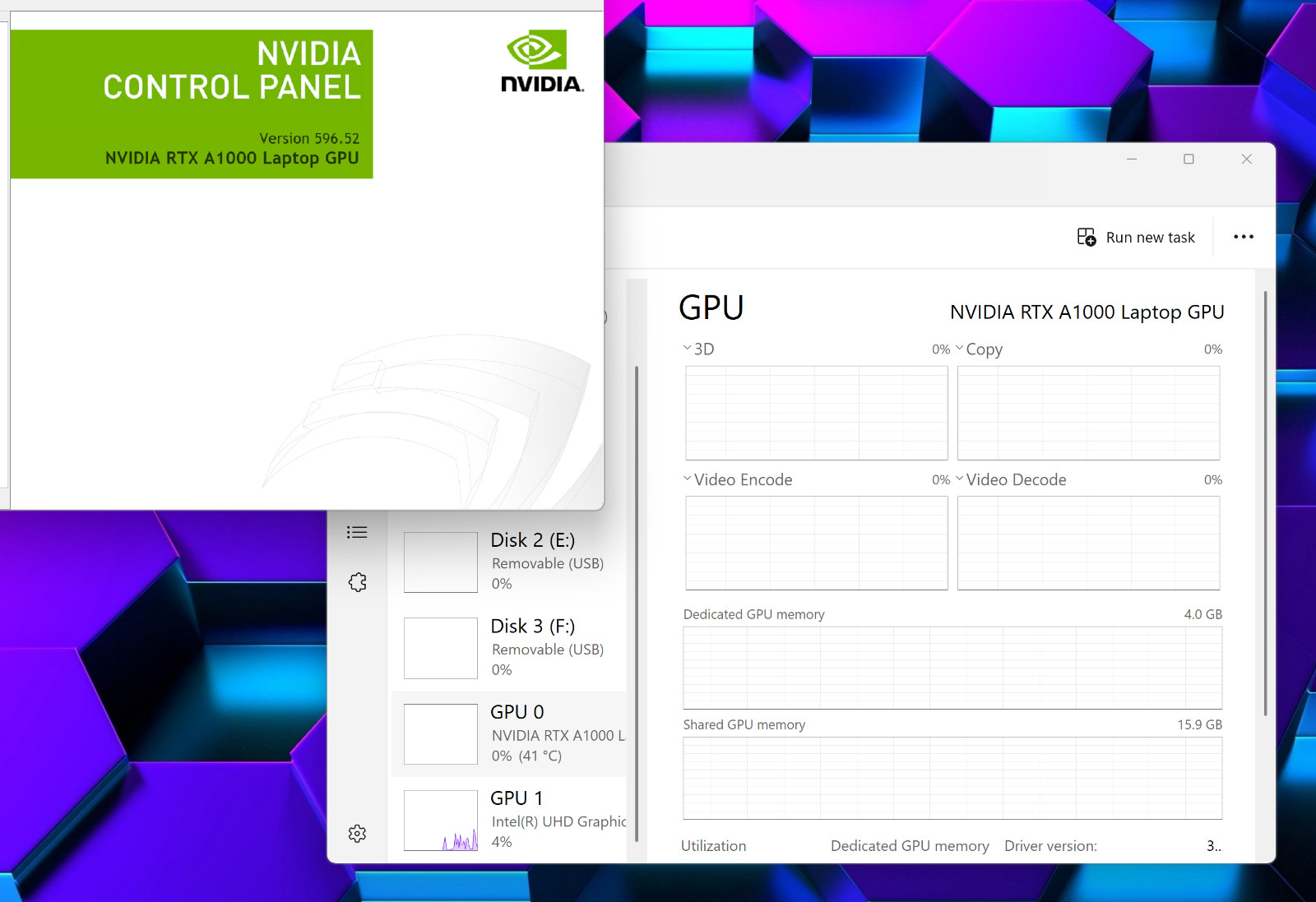
Task: Click the GPU 0 usage thumbnail
Action: (441, 734)
